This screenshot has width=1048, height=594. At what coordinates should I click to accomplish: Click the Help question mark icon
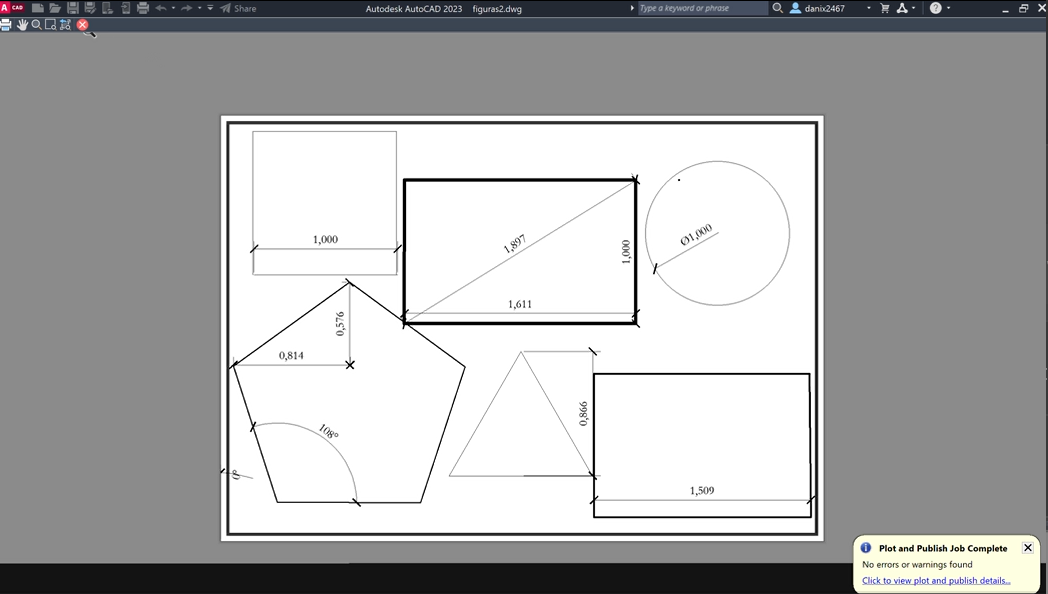click(936, 8)
